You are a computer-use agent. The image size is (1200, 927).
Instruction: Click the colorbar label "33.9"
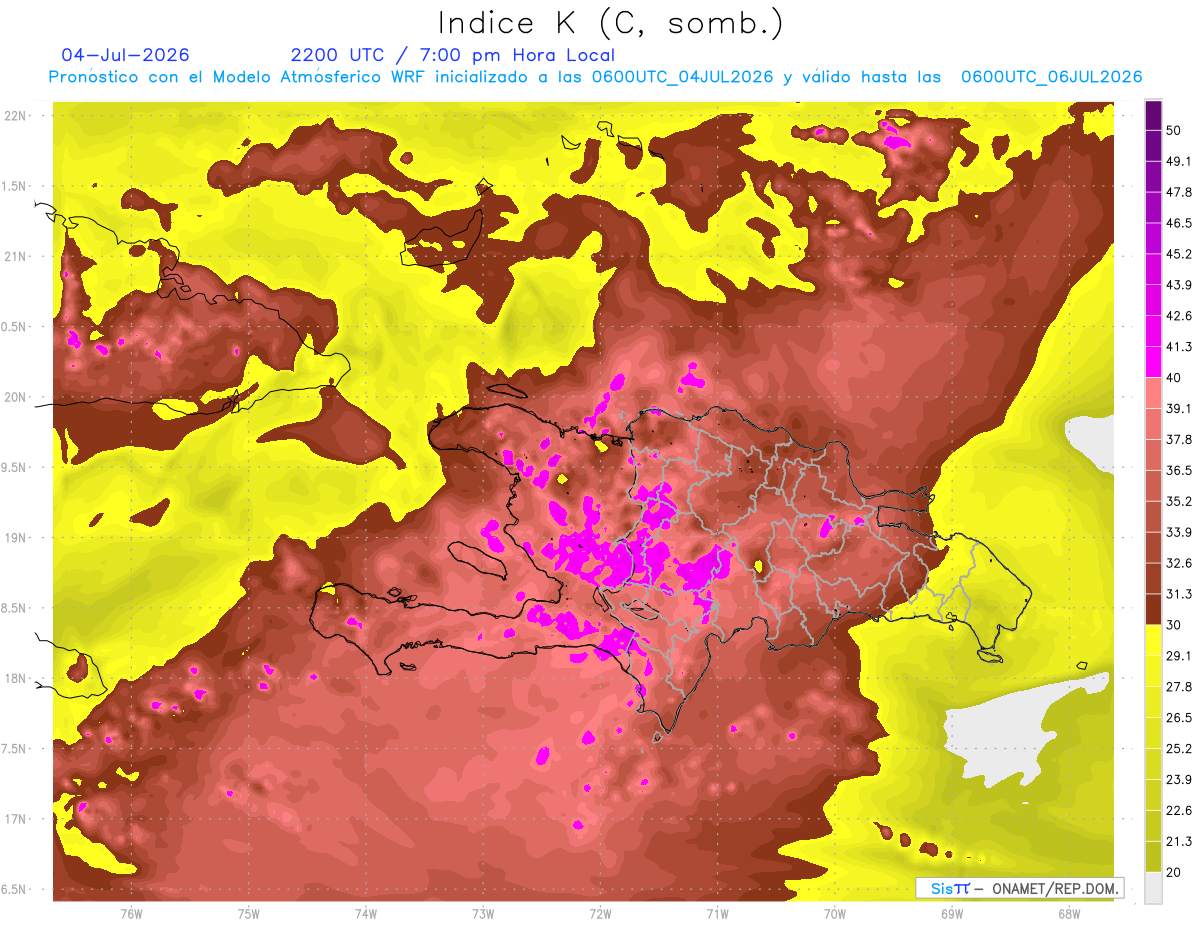(x=1179, y=532)
